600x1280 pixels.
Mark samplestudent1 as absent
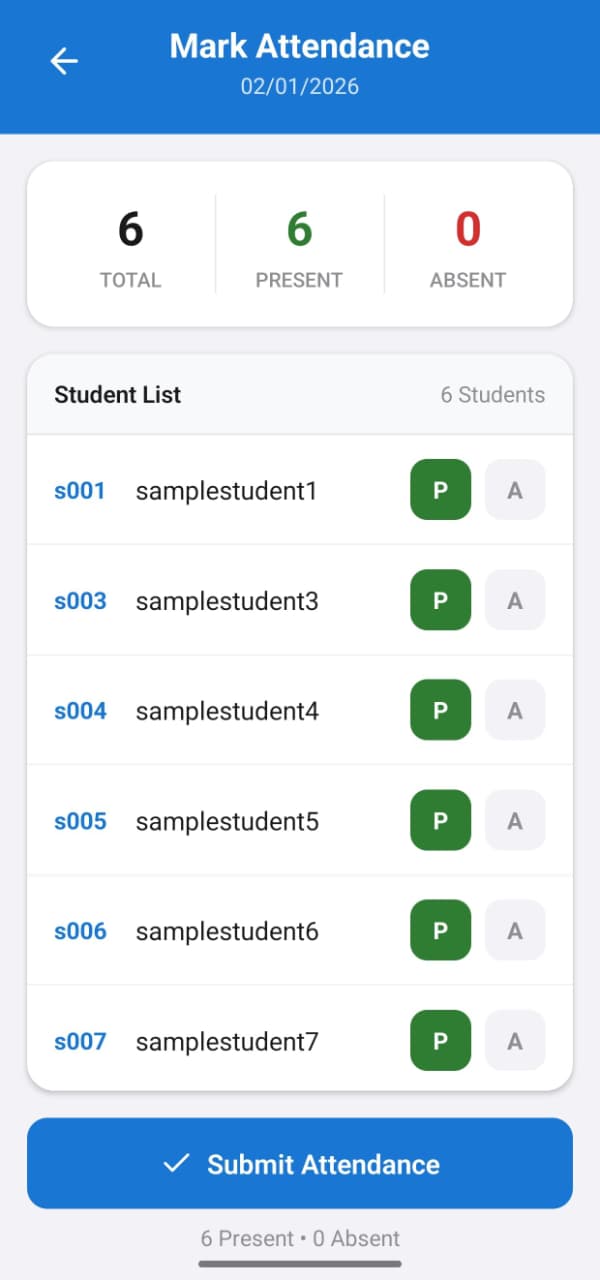(515, 490)
